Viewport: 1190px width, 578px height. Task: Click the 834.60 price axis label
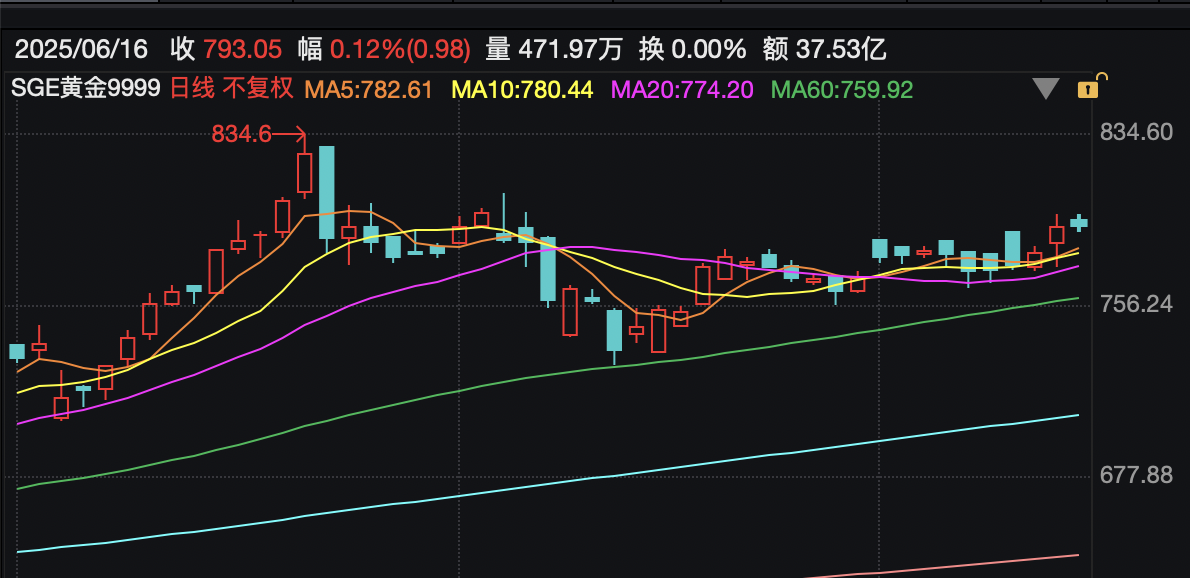click(x=1137, y=134)
